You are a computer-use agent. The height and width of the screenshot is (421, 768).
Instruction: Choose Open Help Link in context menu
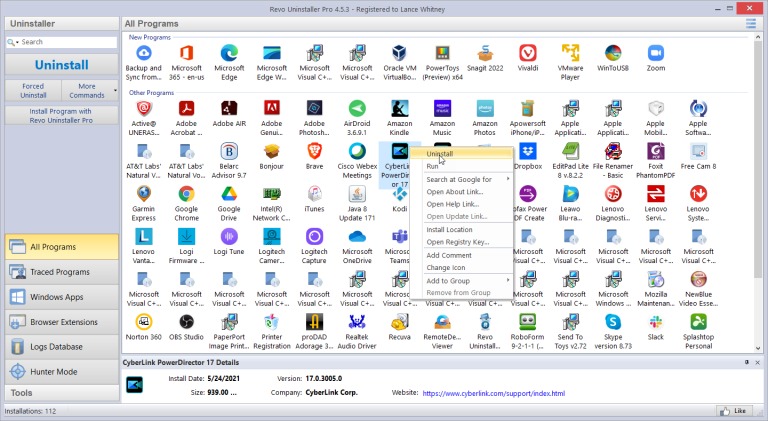(462, 204)
